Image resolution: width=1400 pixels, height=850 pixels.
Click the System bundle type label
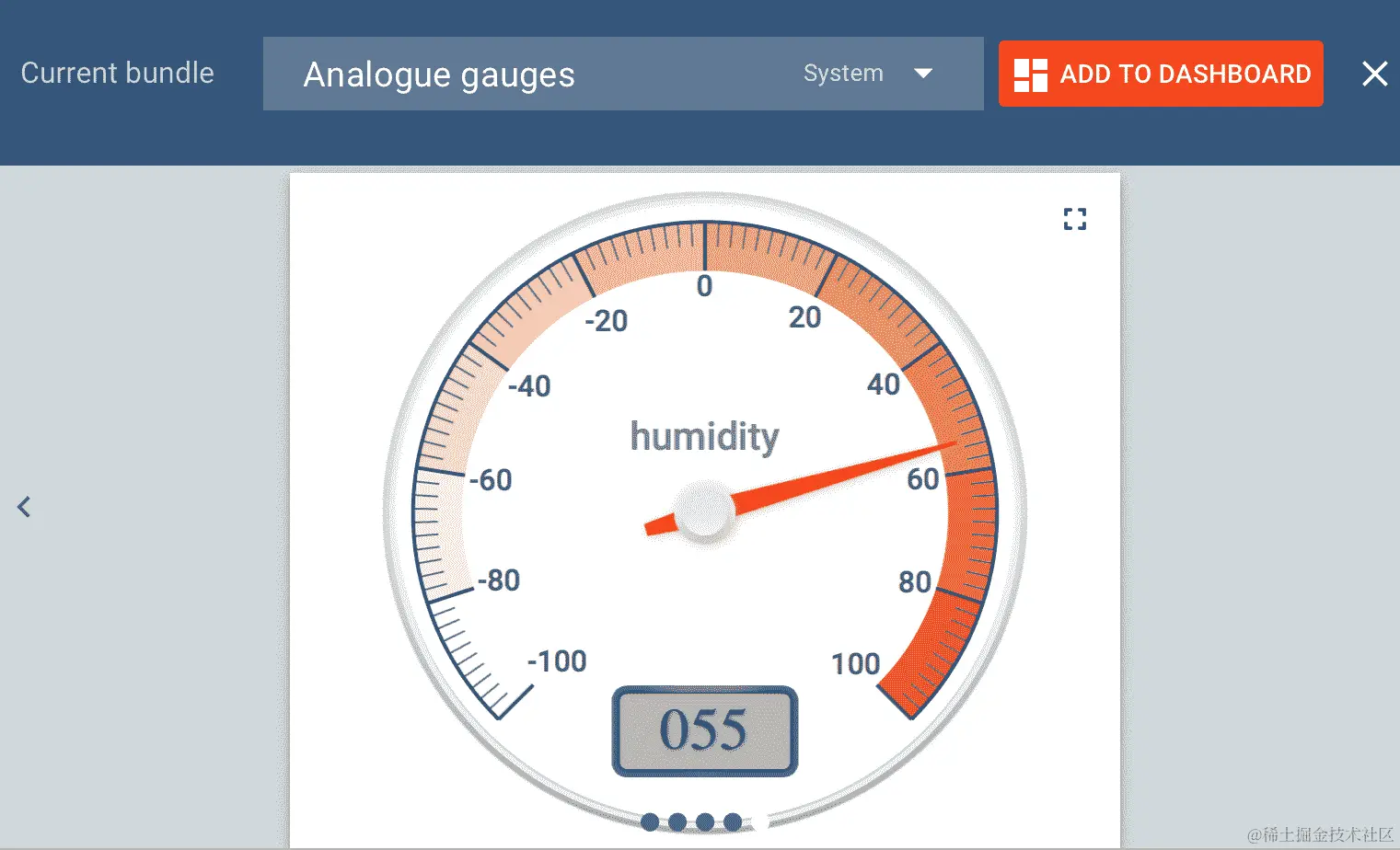843,74
